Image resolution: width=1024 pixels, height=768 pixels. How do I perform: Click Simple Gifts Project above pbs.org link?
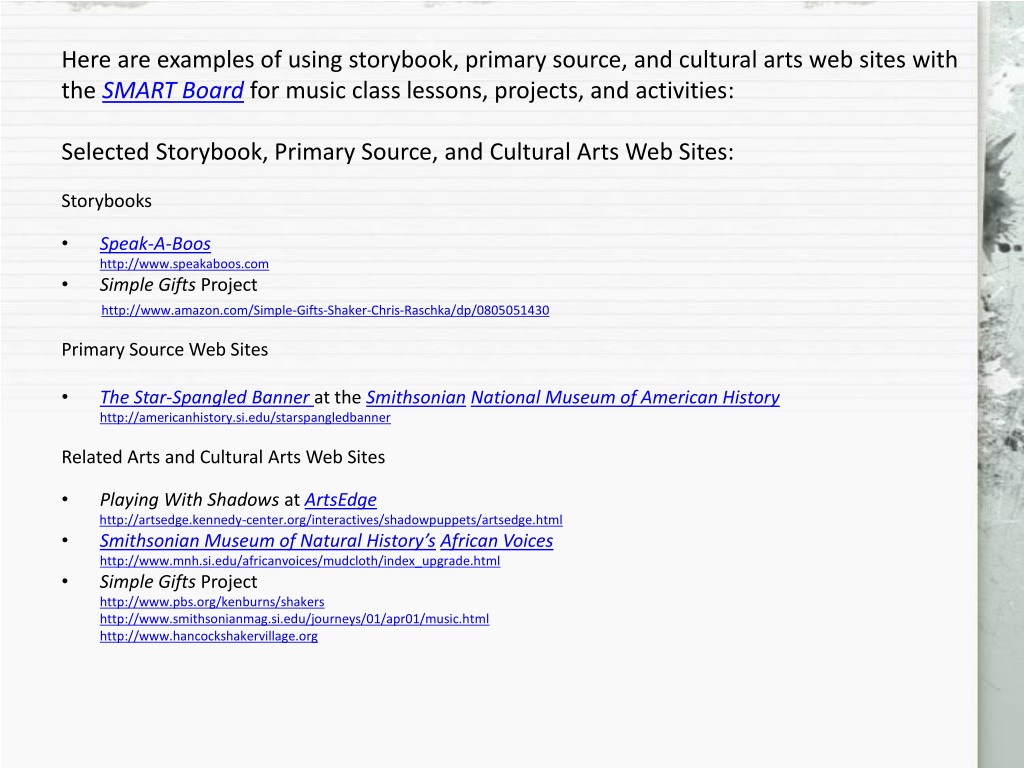178,581
